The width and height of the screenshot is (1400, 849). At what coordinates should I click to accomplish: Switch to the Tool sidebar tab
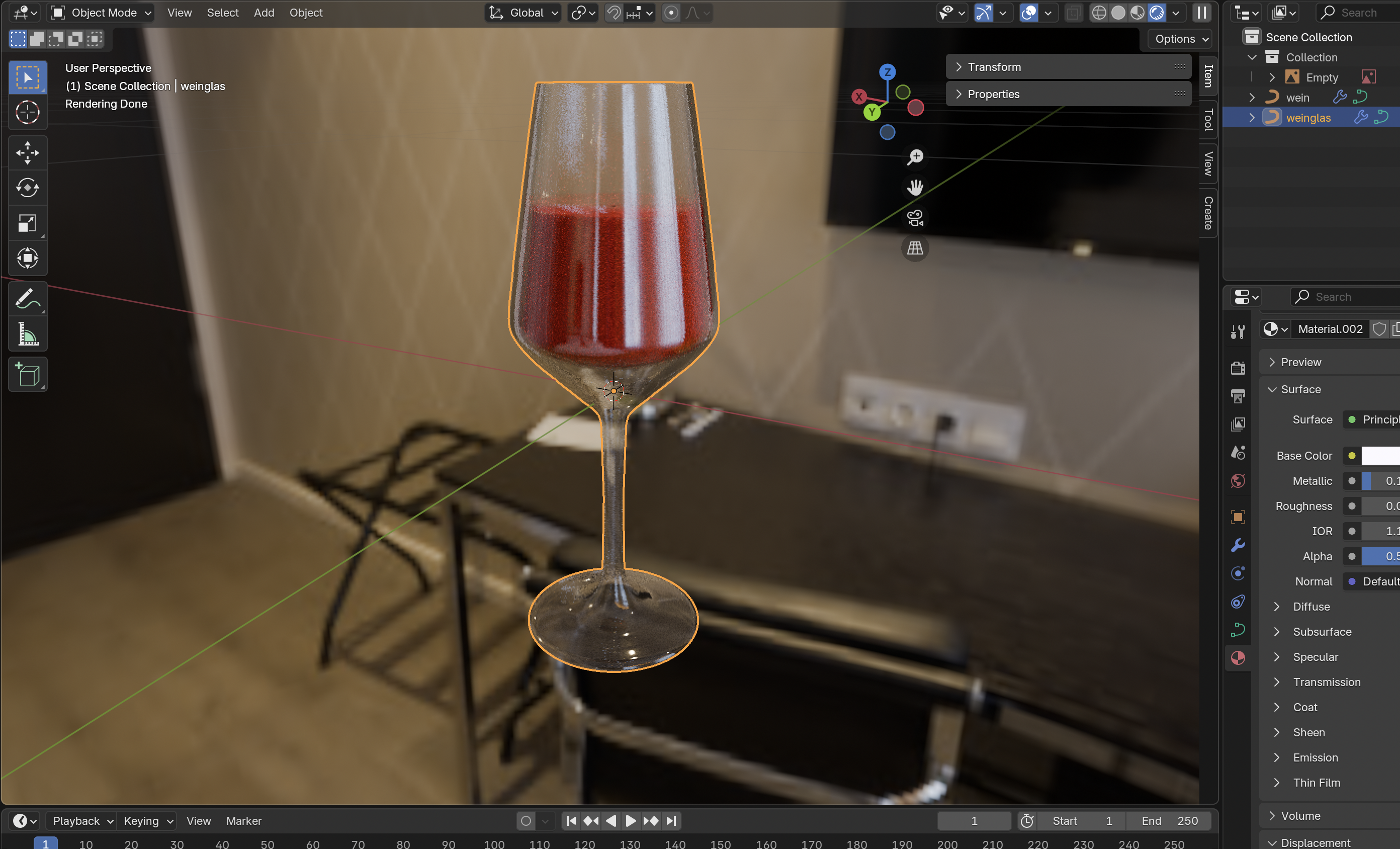coord(1208,120)
